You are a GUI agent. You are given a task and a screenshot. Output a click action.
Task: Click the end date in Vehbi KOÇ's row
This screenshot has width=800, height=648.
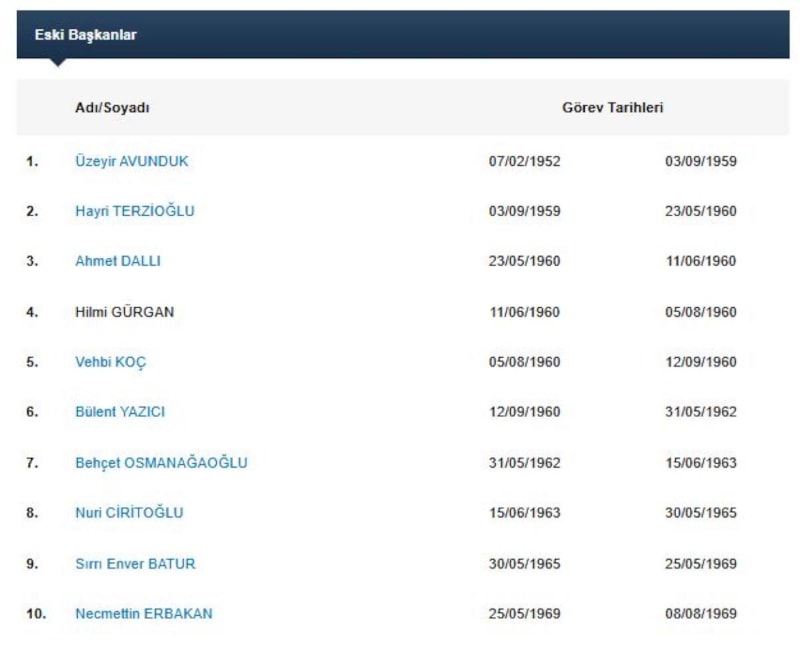tap(700, 362)
